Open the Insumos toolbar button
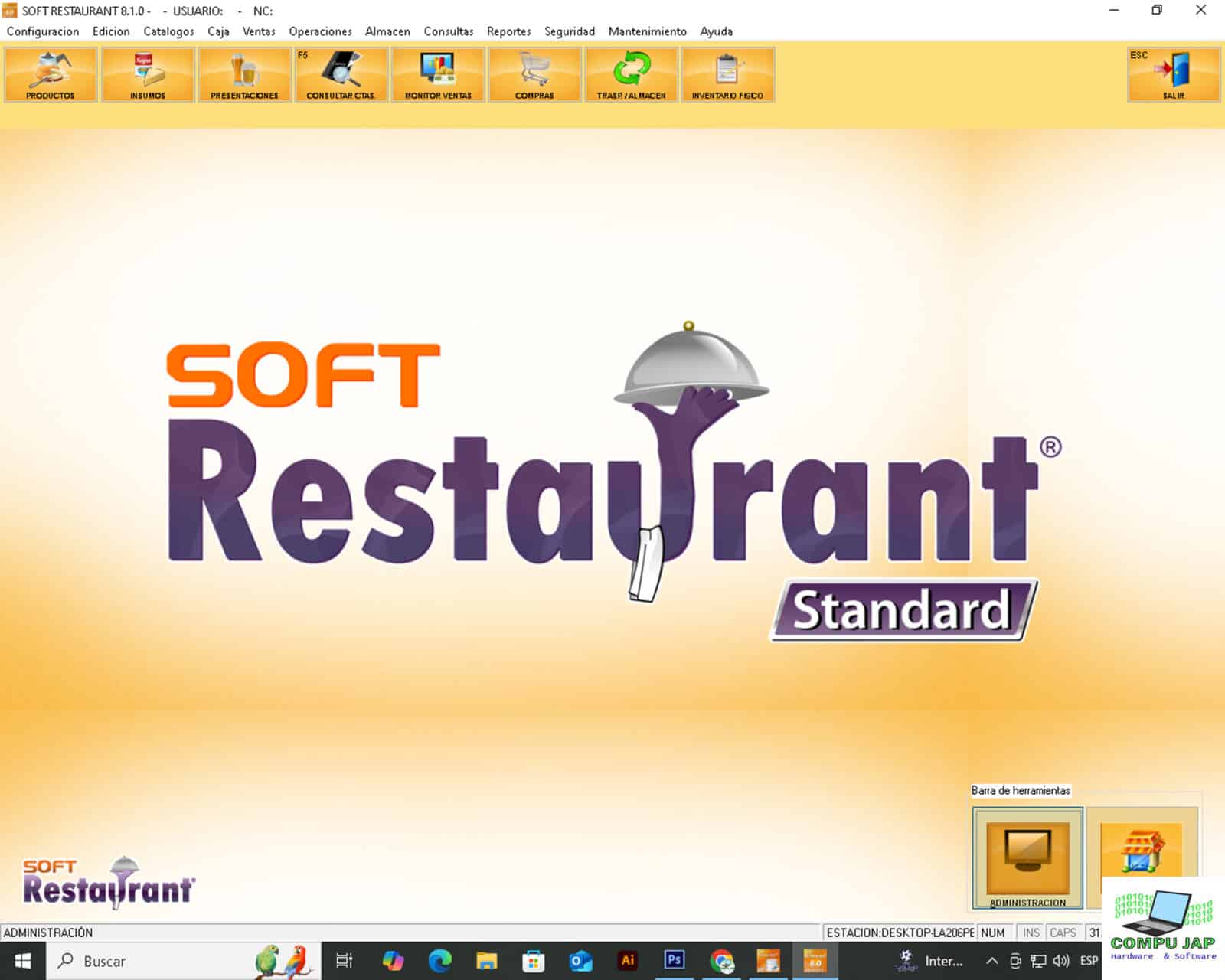1225x980 pixels. coord(148,74)
